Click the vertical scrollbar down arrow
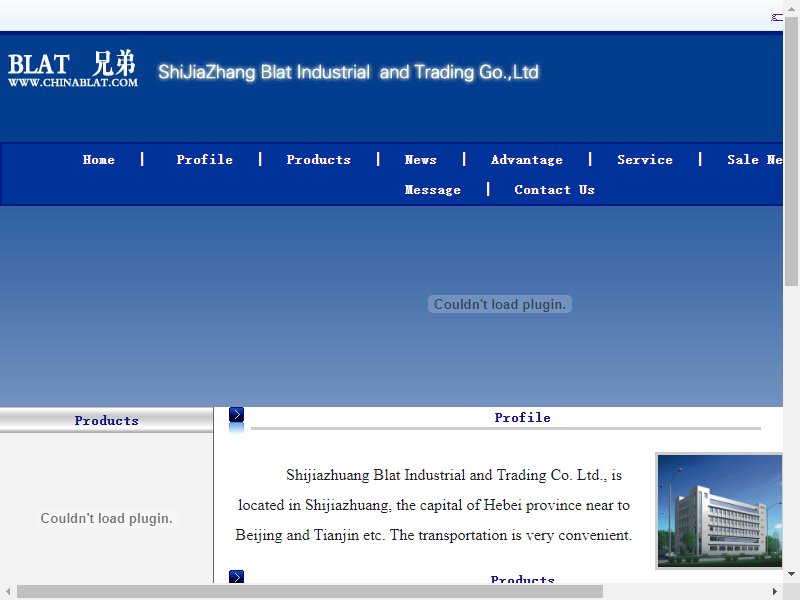 point(791,574)
